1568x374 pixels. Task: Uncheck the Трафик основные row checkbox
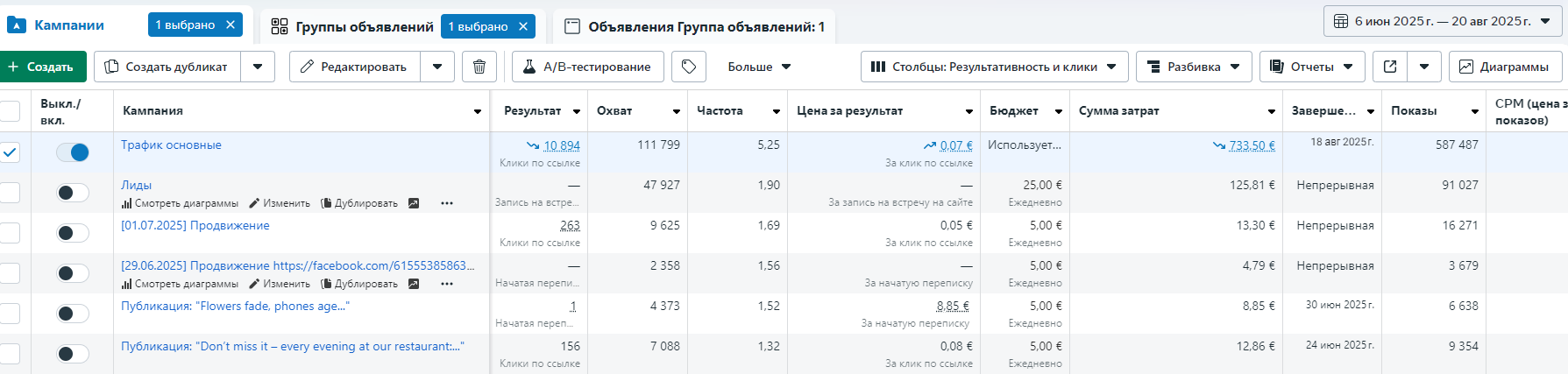pos(10,152)
